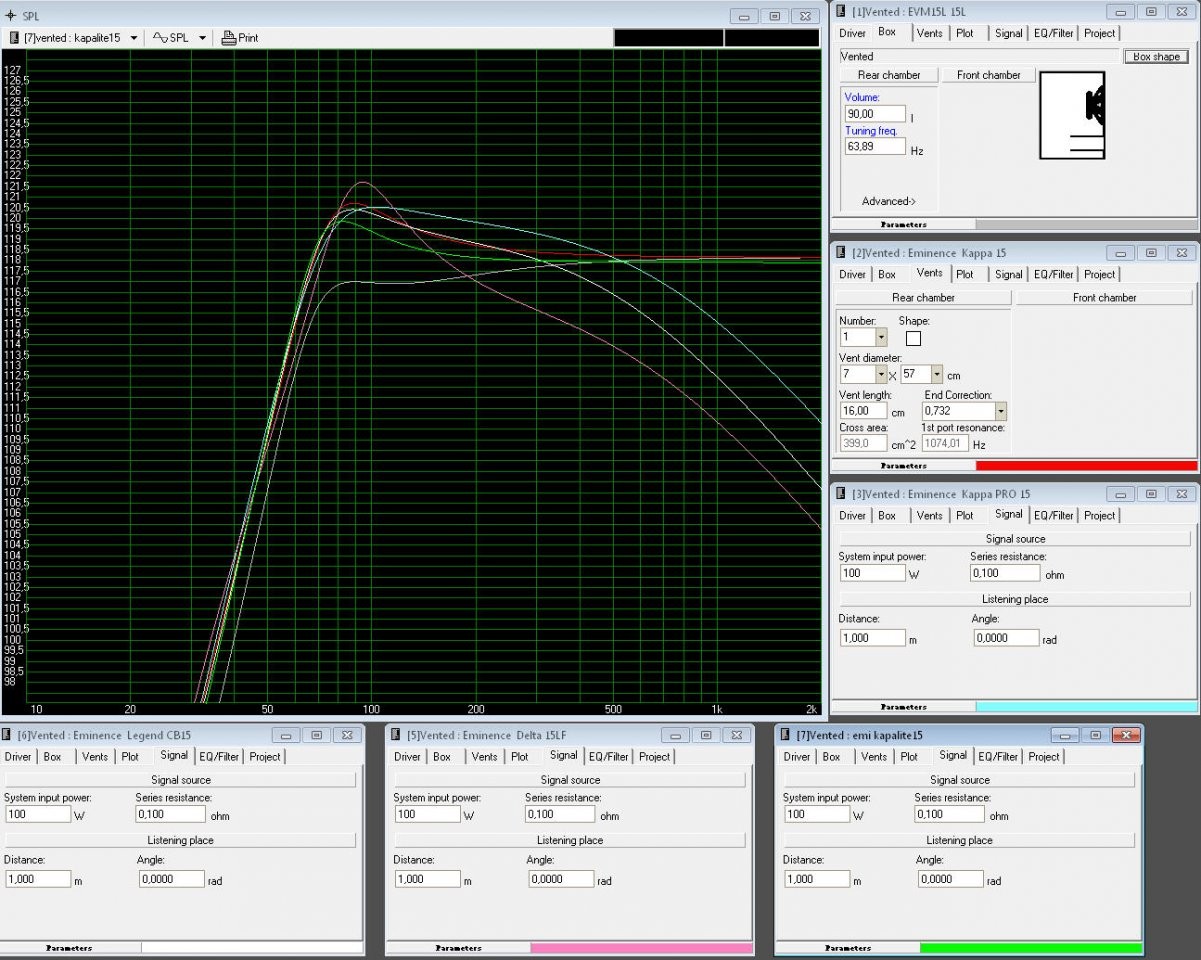The height and width of the screenshot is (960, 1201).
Task: Click the Tuning freq. input field
Action: click(x=875, y=147)
